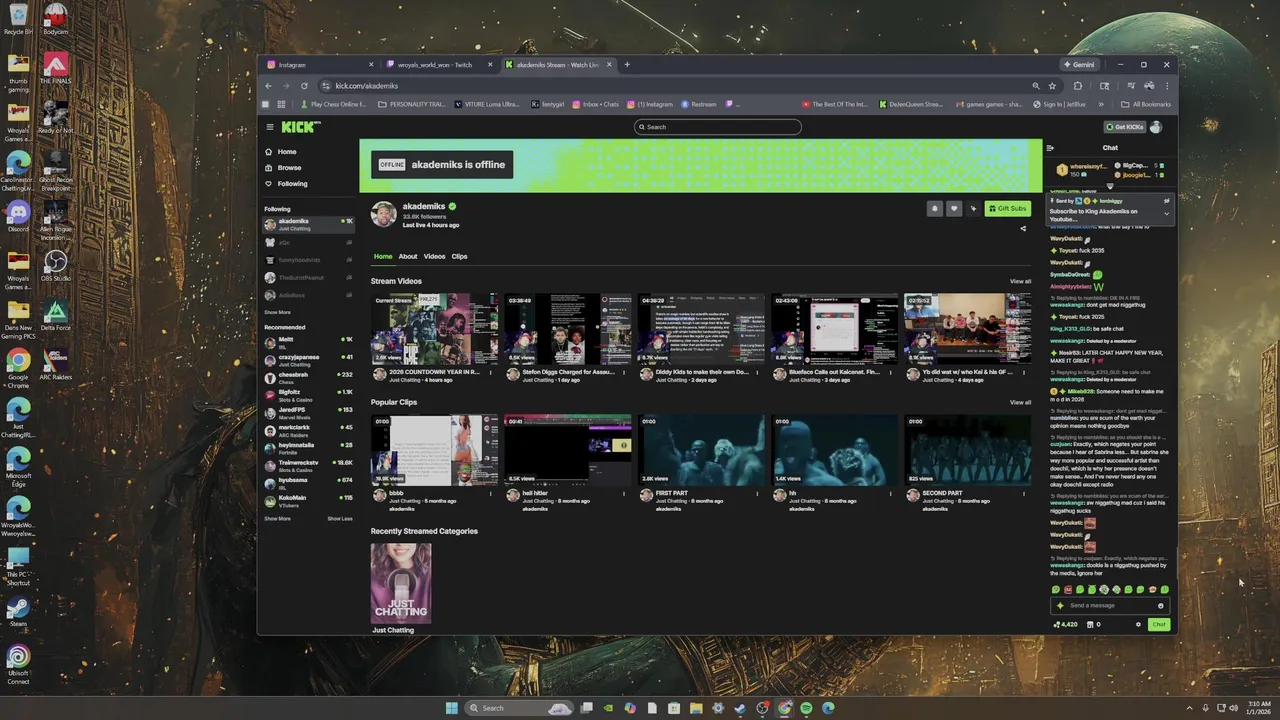The image size is (1280, 720).
Task: Open 2026 COUNTDOWN stream video thumbnail
Action: [434, 329]
